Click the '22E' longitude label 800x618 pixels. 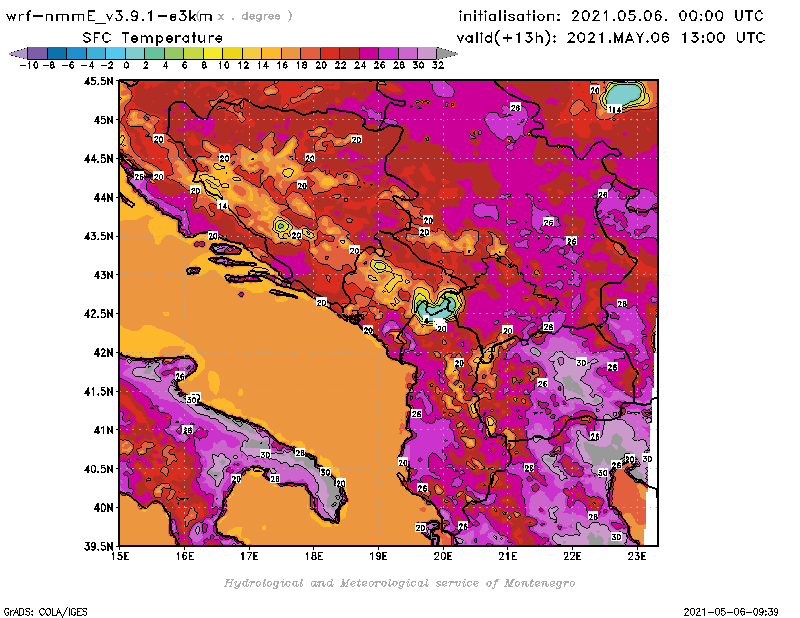(x=572, y=556)
